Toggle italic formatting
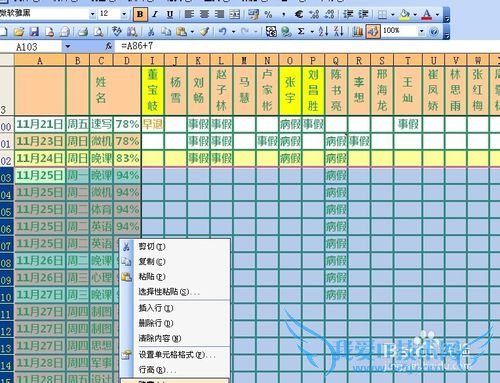Viewport: 500px width, 383px height. 155,14
